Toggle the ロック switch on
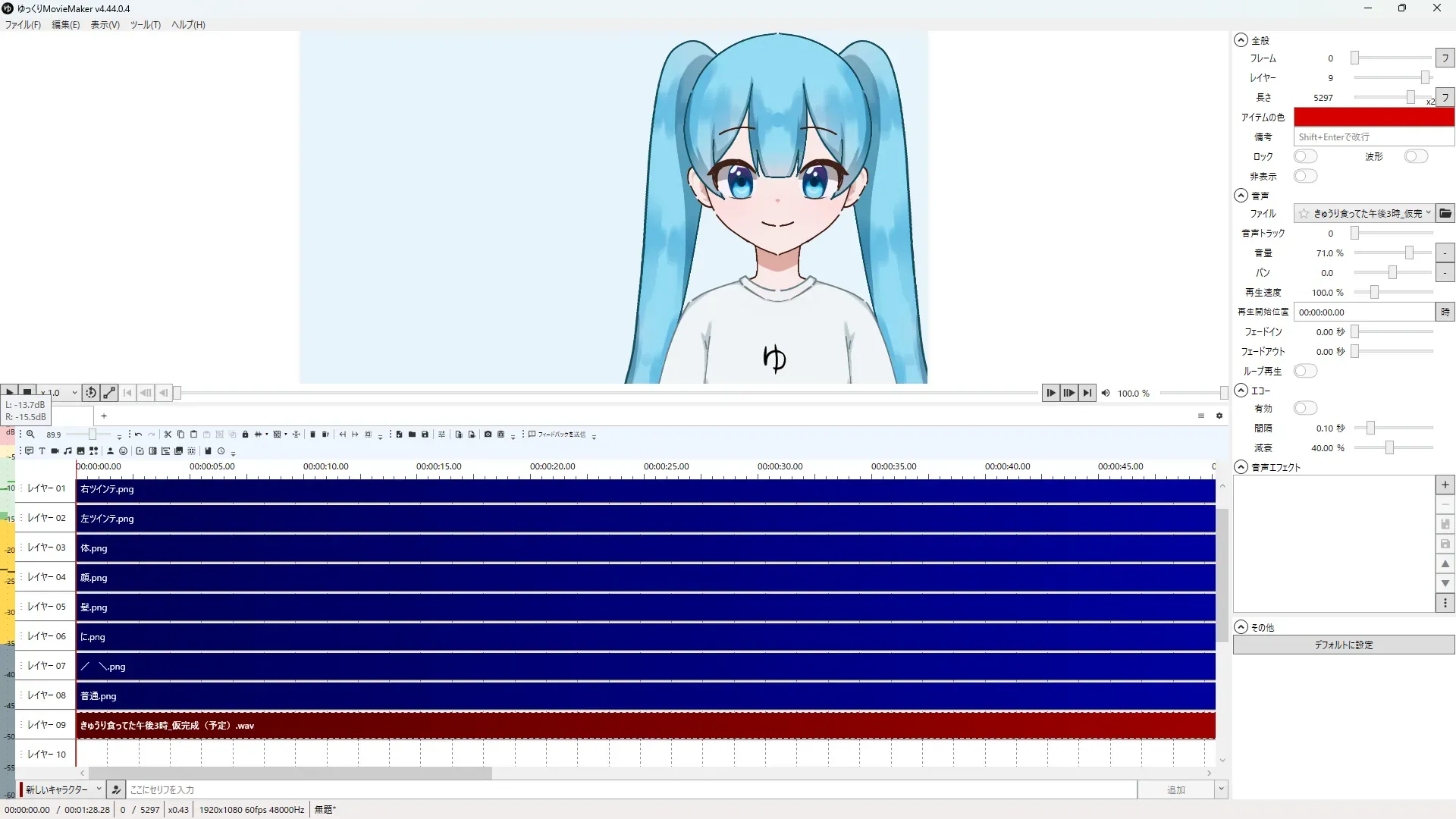Viewport: 1456px width, 819px height. (x=1305, y=156)
